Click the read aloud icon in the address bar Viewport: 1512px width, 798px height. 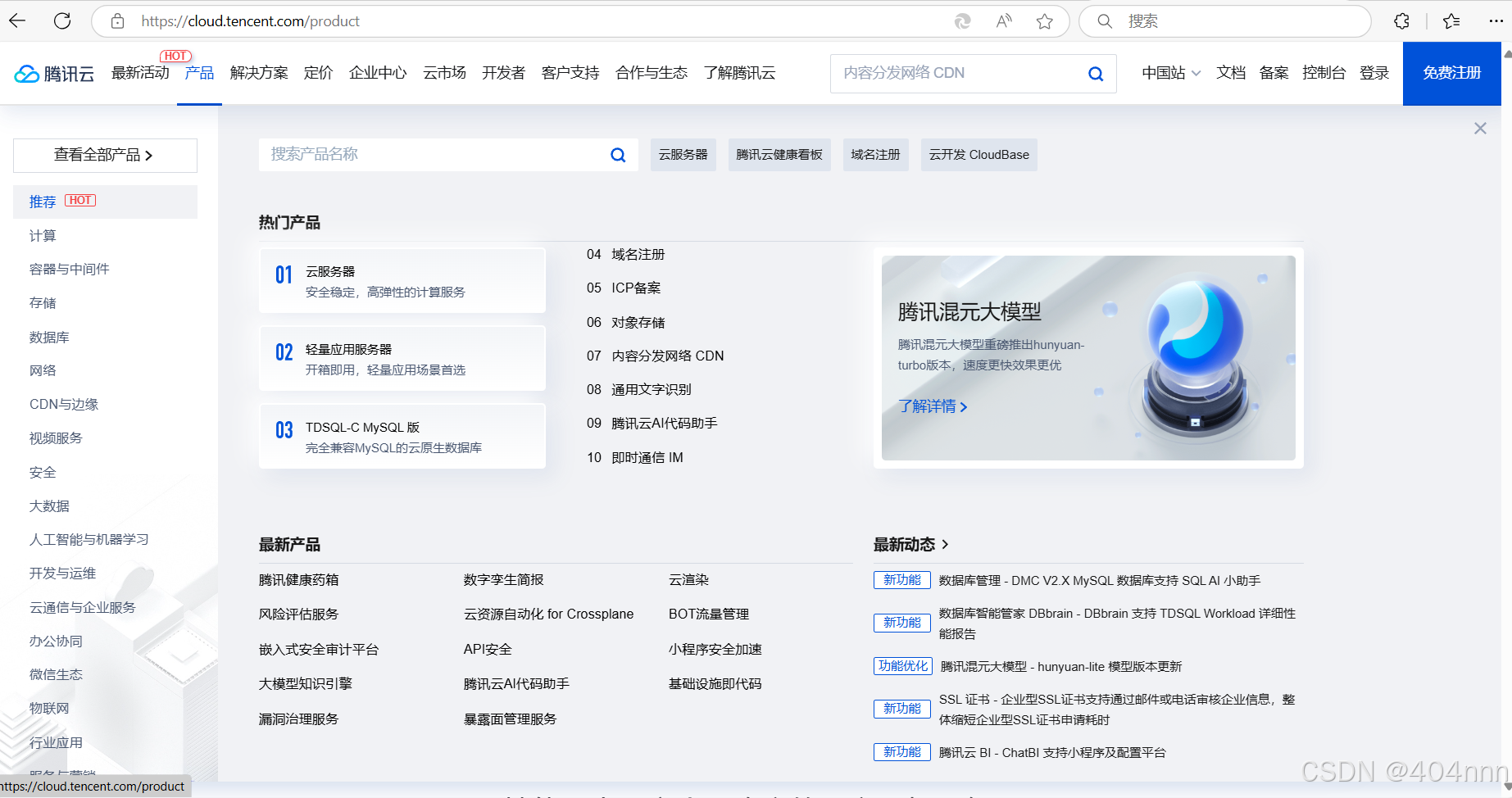point(1004,21)
